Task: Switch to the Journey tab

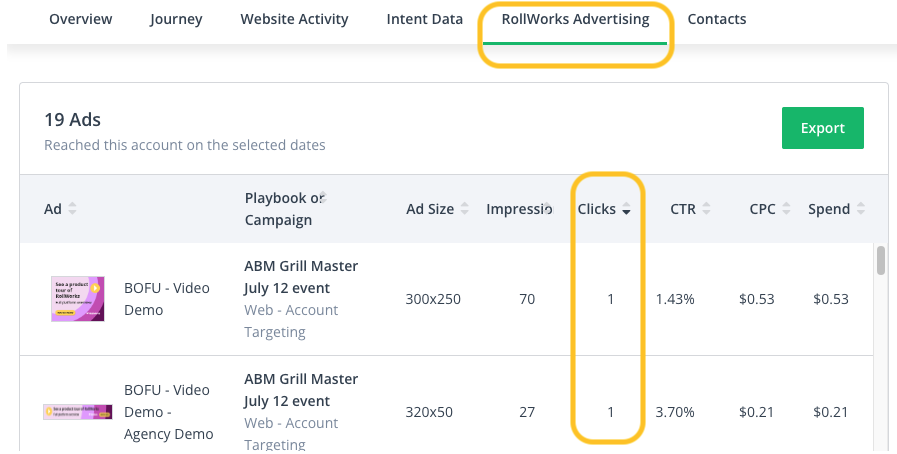Action: click(x=176, y=19)
